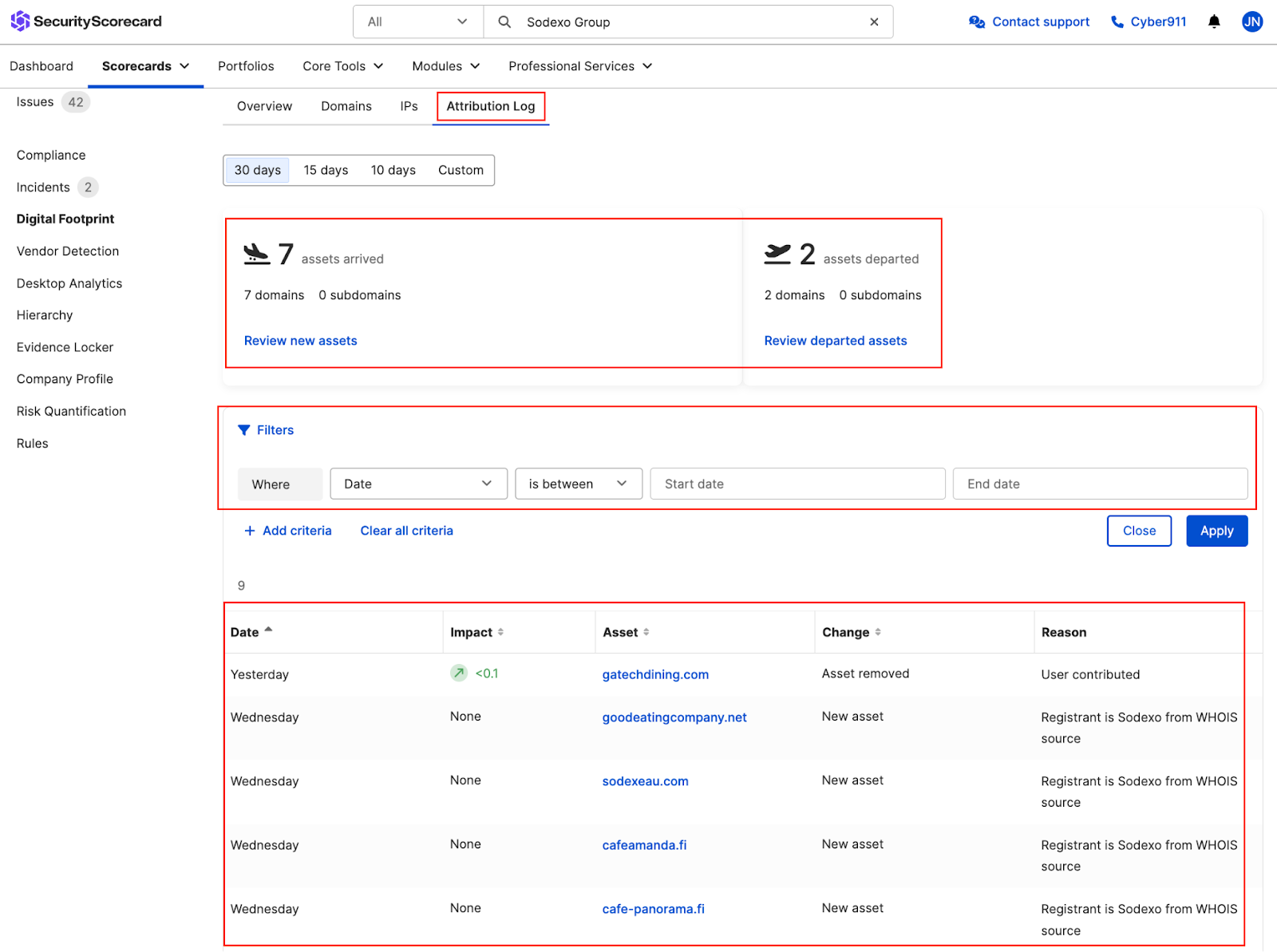Click the Sodexo Group search box
The image size is (1277, 952).
tap(688, 22)
